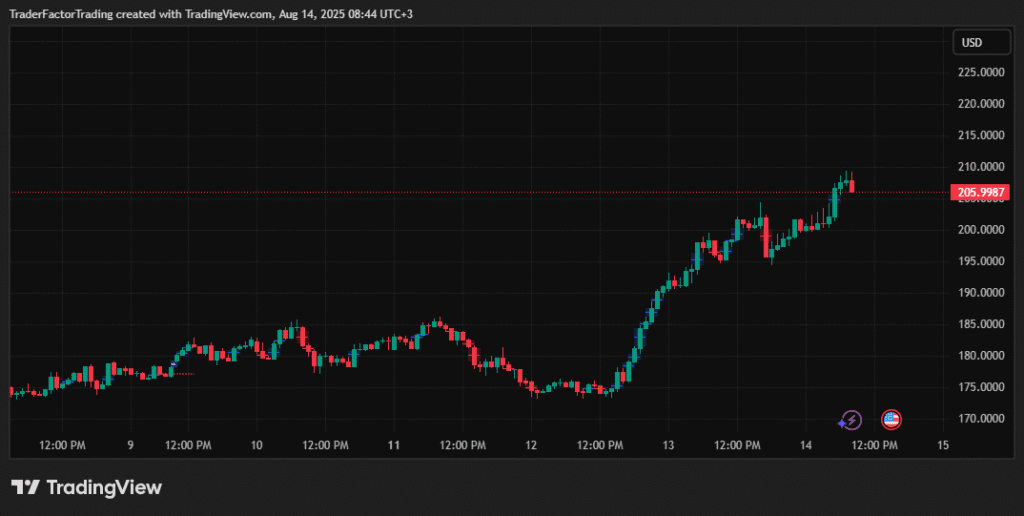The height and width of the screenshot is (516, 1024).
Task: Click the 215.0000 price axis label
Action: point(981,135)
